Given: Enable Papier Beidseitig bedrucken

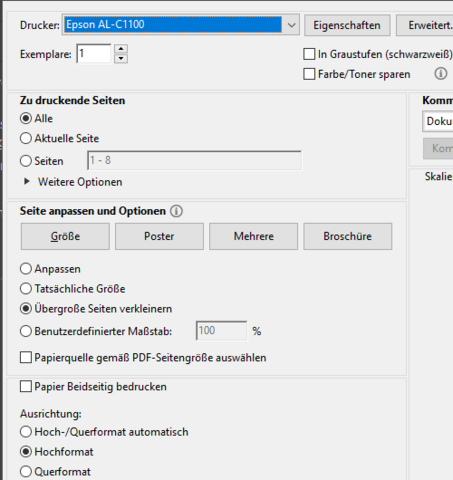Looking at the screenshot, I should 26,386.
